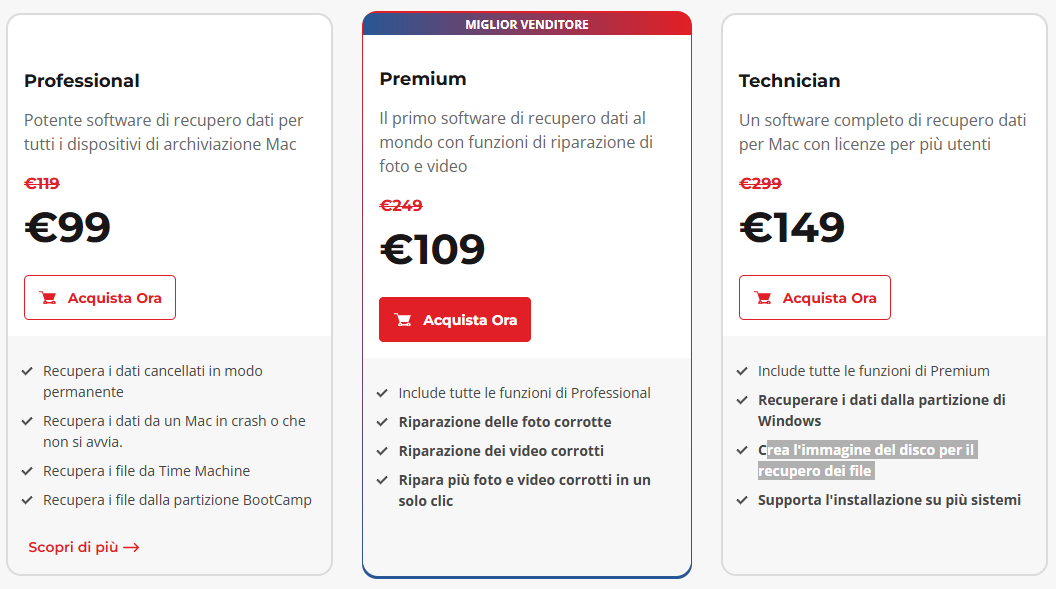Click the €109 Premium price
Viewport: 1056px width, 589px height.
[x=433, y=250]
